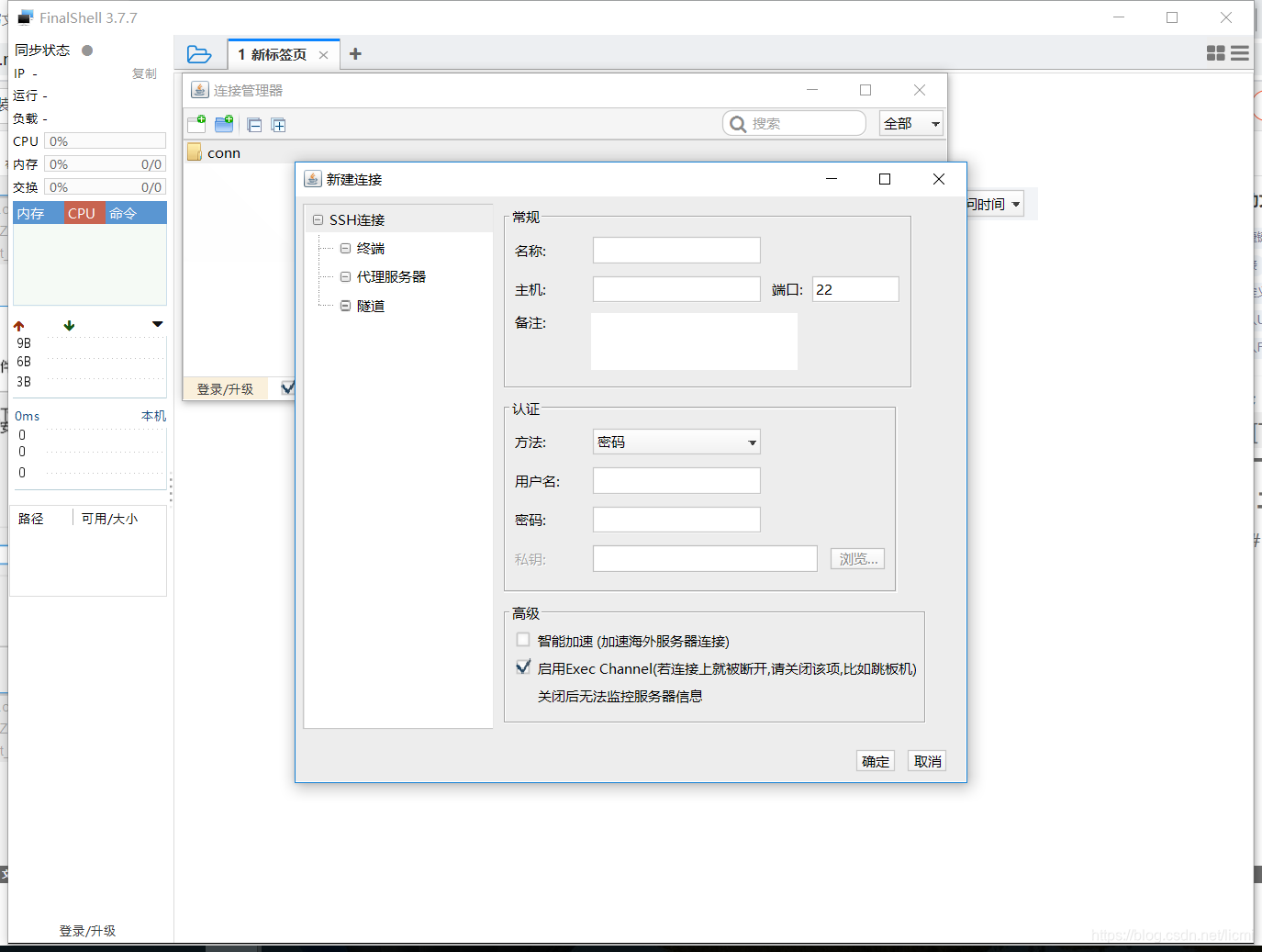Click the 连接管理器 Java title icon
Viewport: 1262px width, 952px height.
click(x=199, y=90)
